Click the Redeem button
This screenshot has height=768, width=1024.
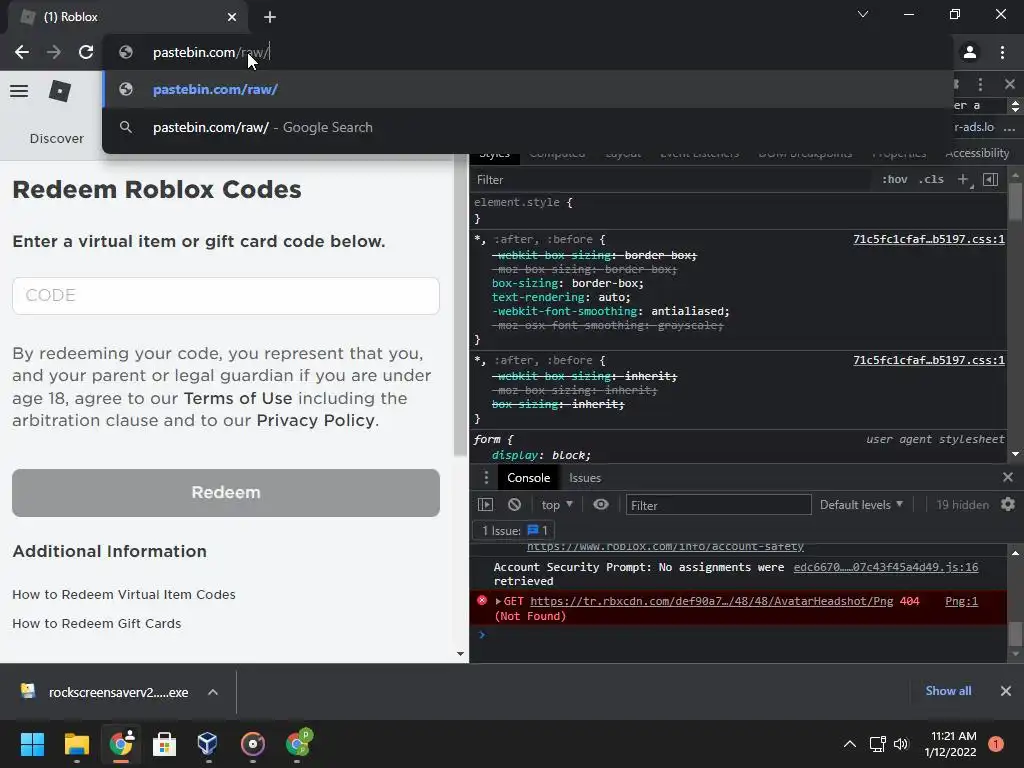[x=226, y=493]
